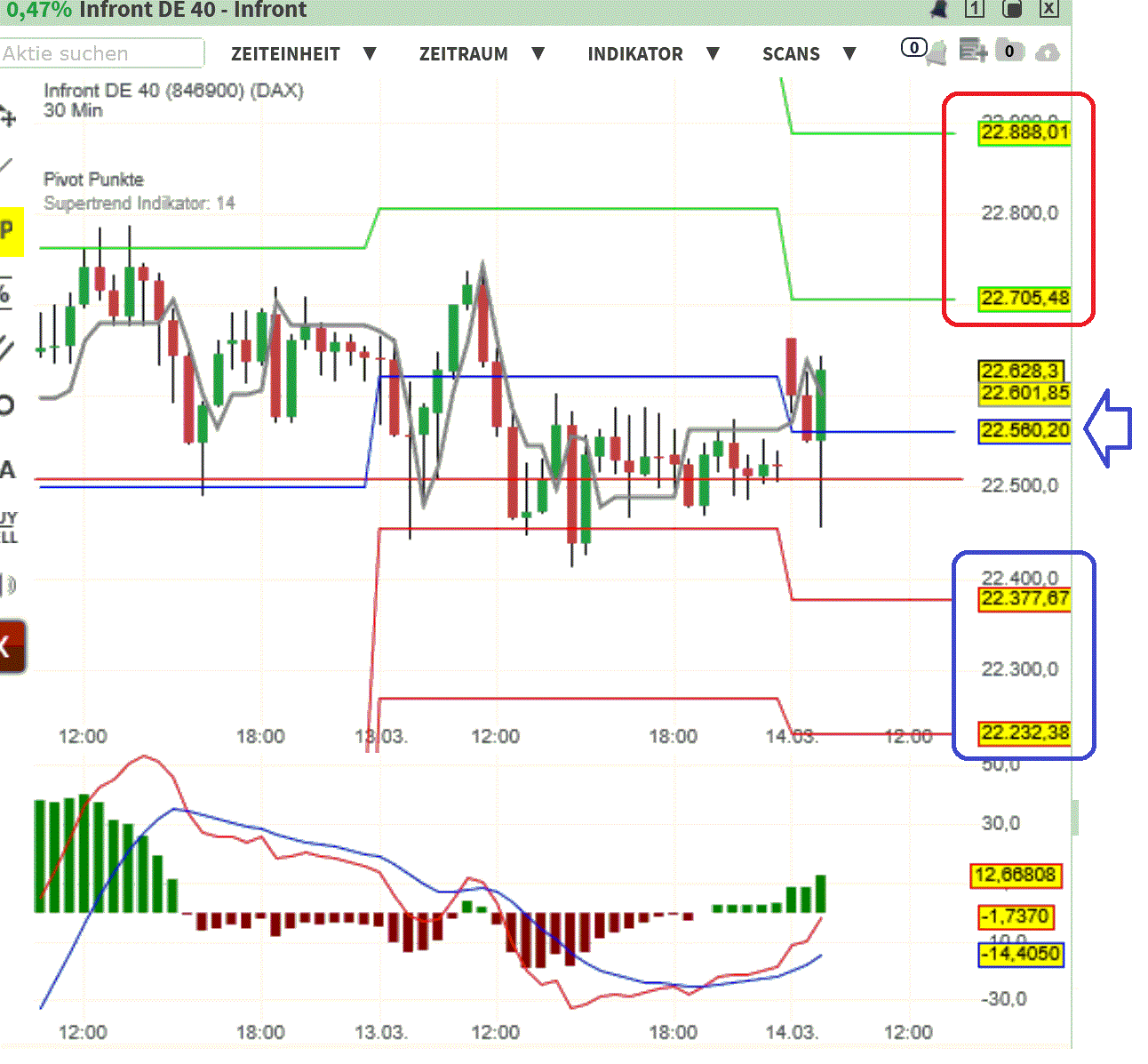The height and width of the screenshot is (1064, 1148).
Task: Select the circle drawing tool
Action: coord(9,404)
